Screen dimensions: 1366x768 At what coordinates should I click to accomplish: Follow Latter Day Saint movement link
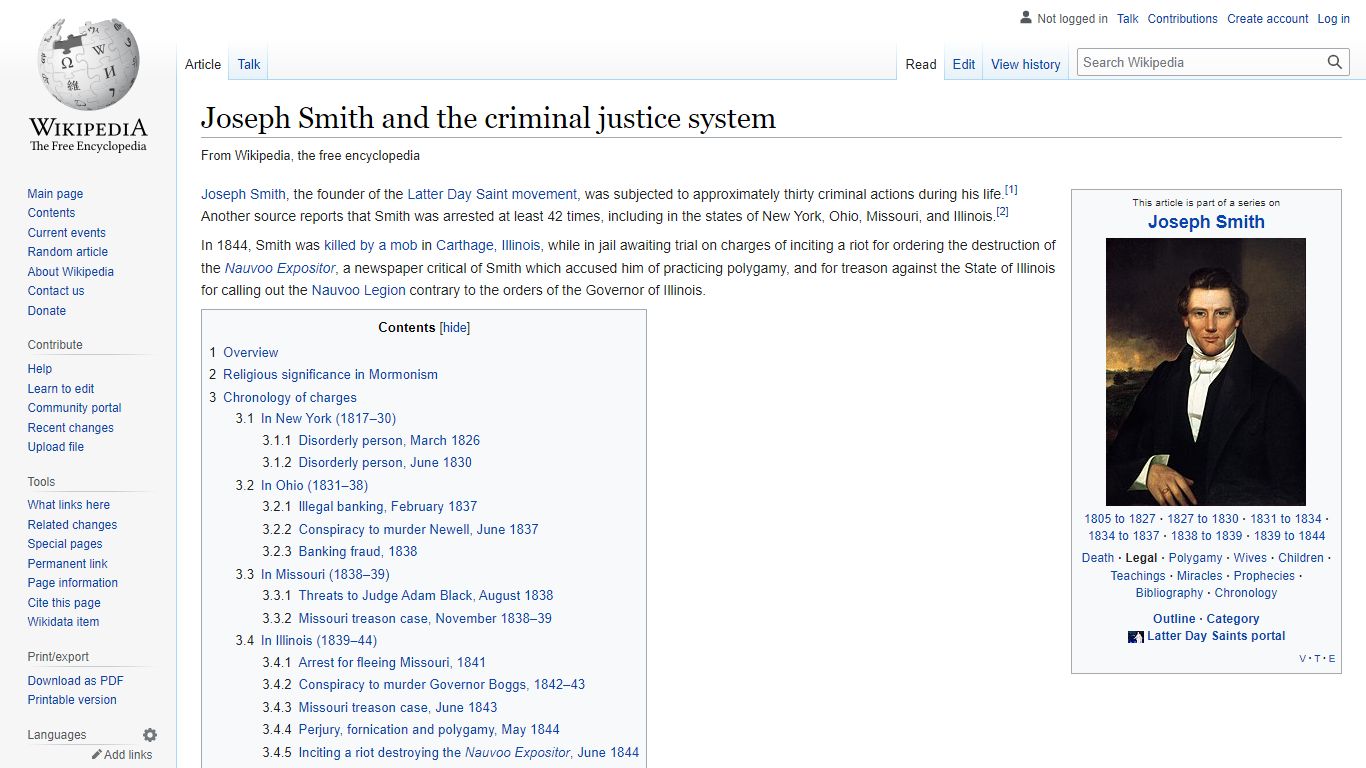coord(492,194)
